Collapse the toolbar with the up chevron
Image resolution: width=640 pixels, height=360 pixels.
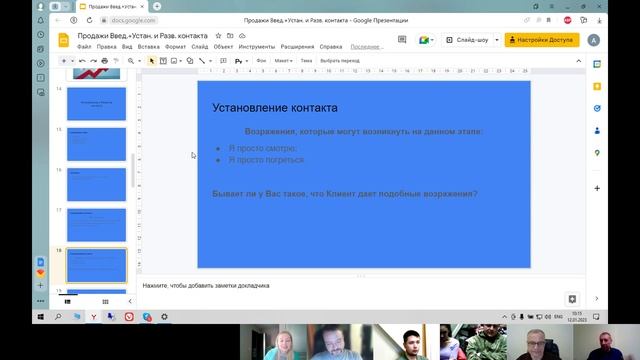click(x=579, y=61)
